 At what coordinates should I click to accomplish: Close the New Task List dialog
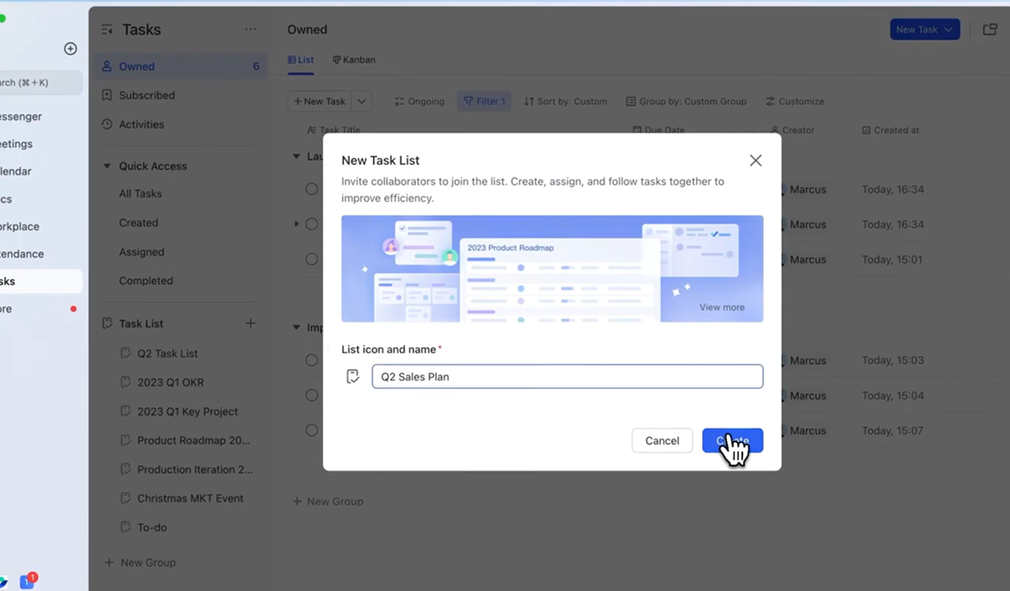755,161
